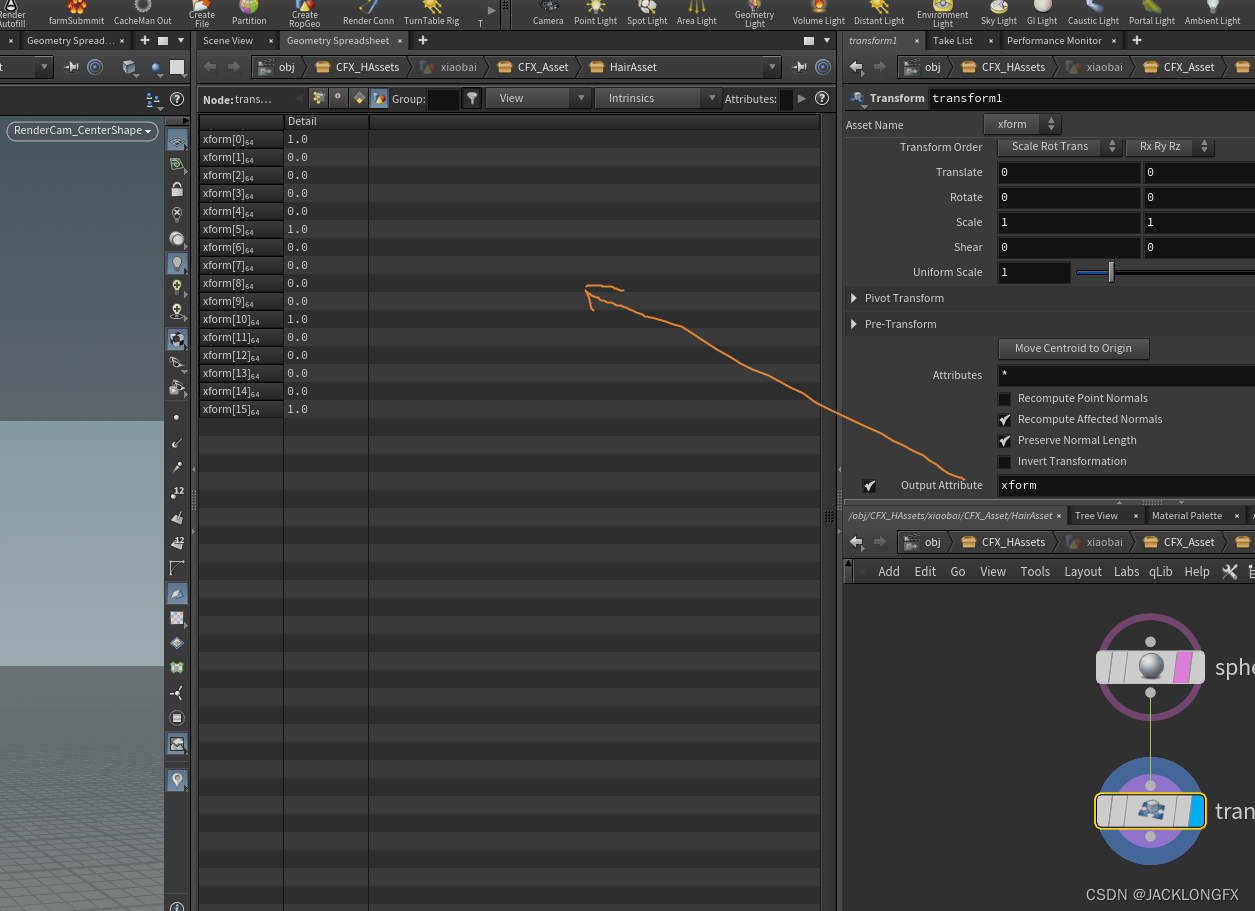Click the farmSubmmit shelf tool
The image size is (1255, 911).
[x=76, y=13]
